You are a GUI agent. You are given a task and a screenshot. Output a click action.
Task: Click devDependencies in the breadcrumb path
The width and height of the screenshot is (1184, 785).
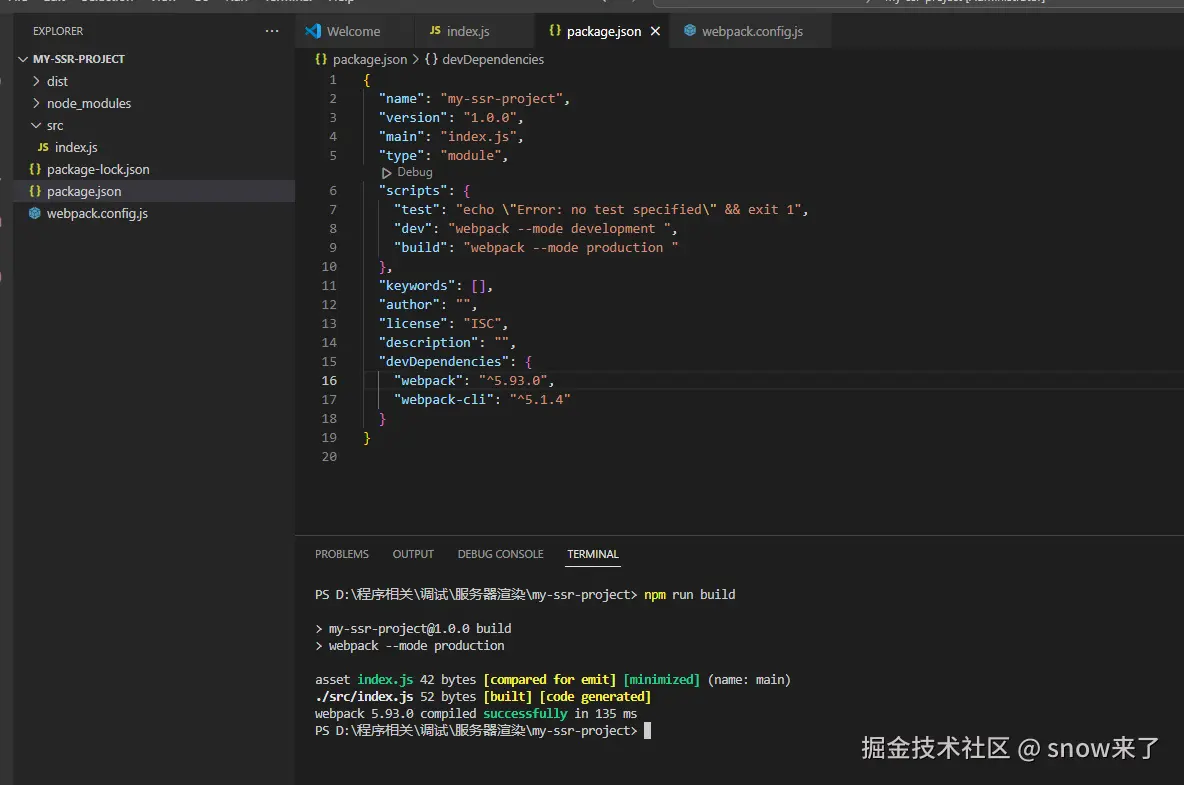[492, 59]
